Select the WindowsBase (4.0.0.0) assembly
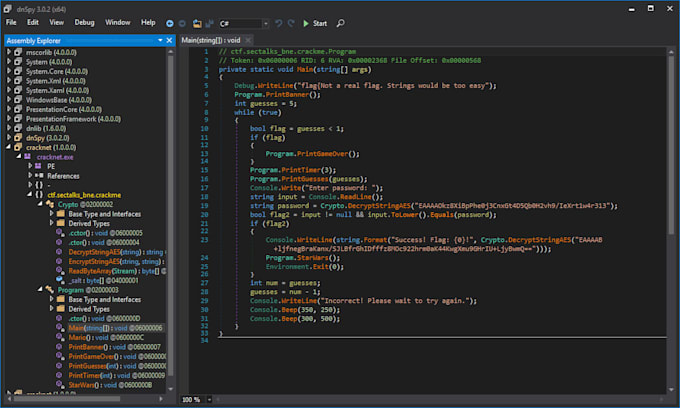 click(x=59, y=100)
